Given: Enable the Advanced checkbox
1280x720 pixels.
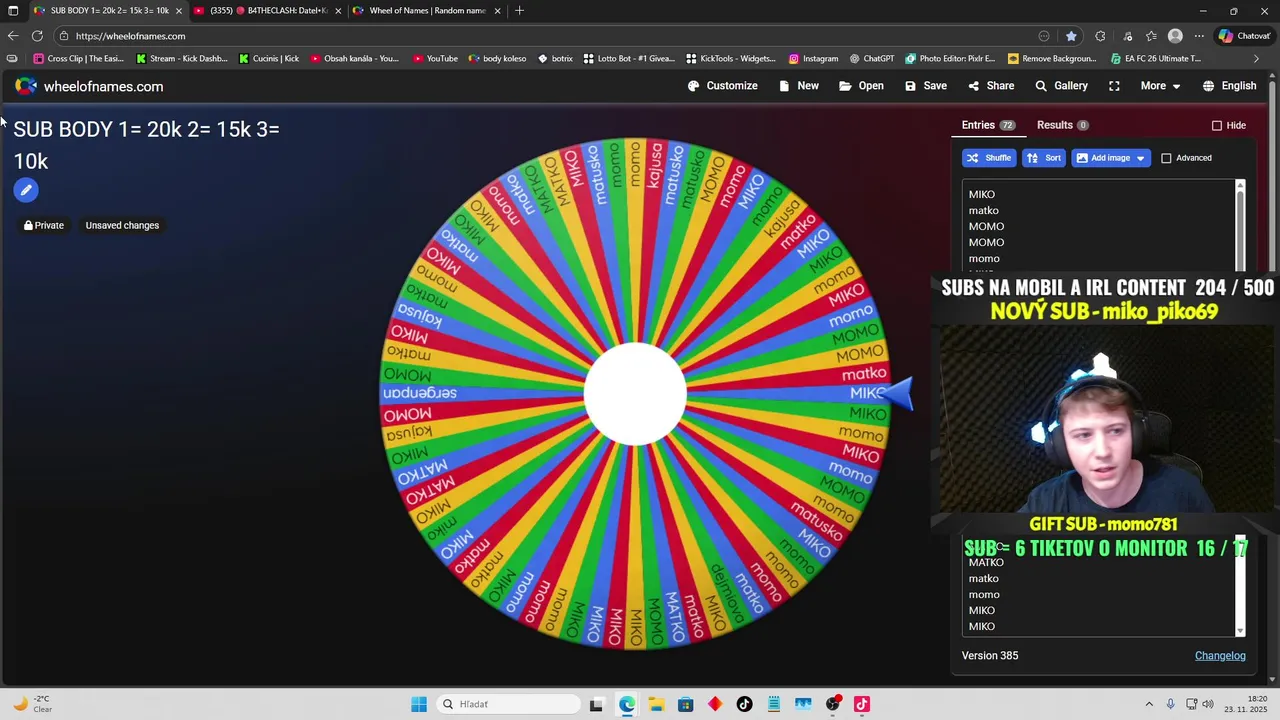Looking at the screenshot, I should tap(1166, 158).
